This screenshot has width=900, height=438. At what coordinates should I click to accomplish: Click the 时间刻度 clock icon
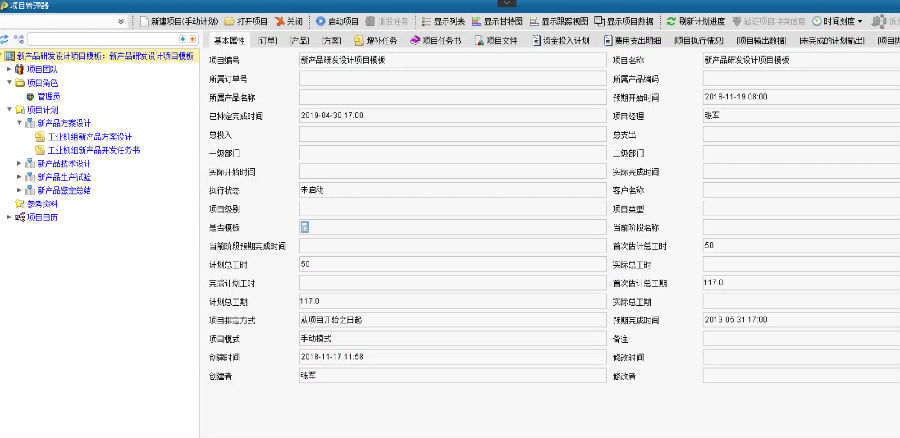click(816, 21)
